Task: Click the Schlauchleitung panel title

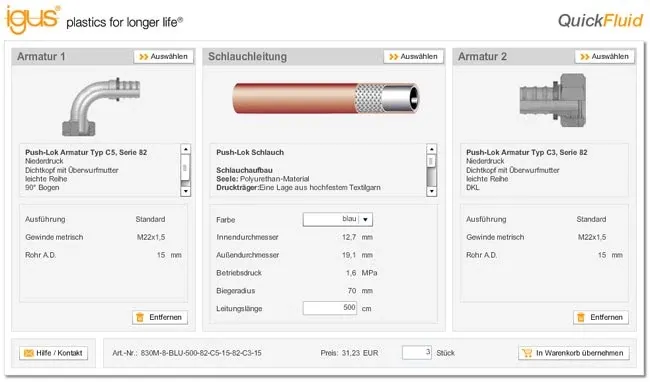Action: pyautogui.click(x=247, y=57)
